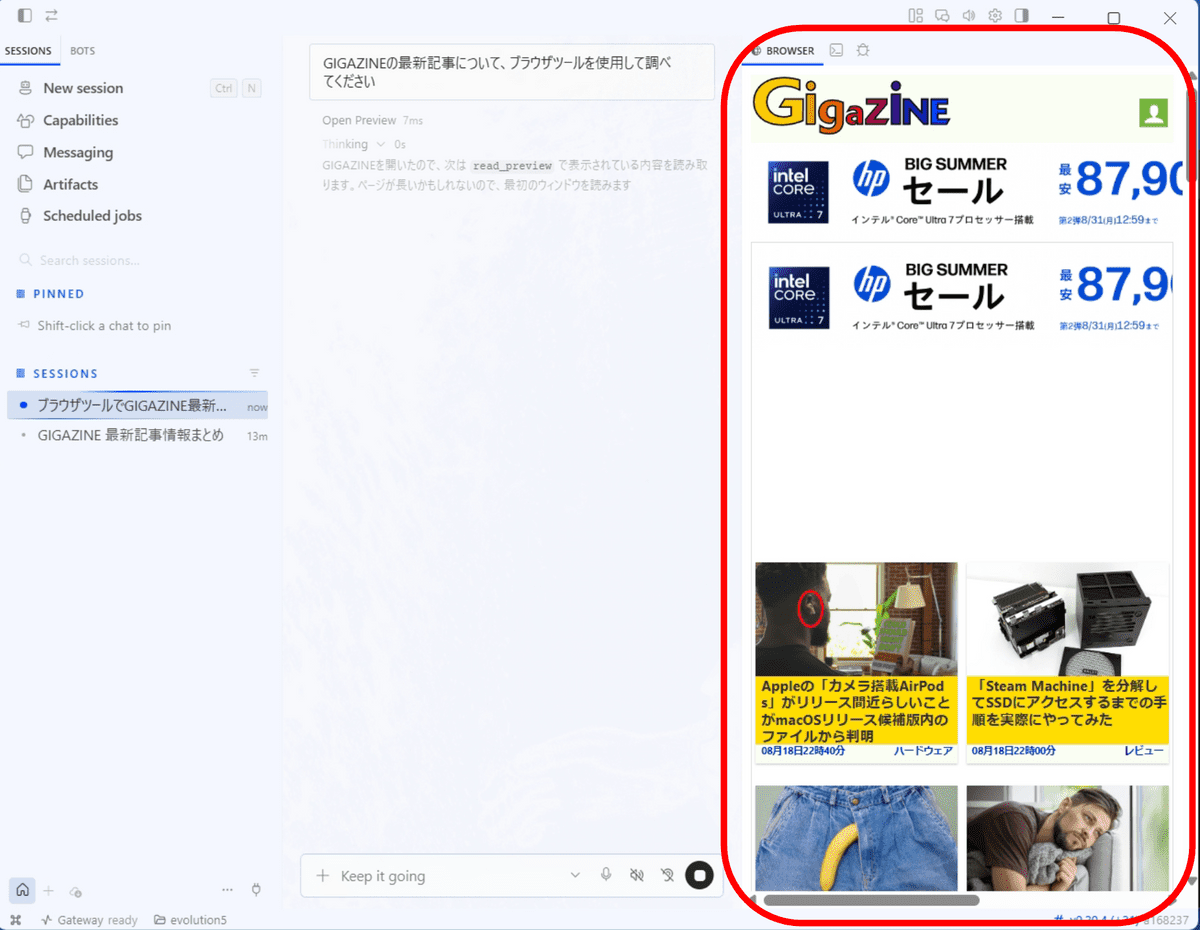Select the GIGAZINE 最新記事情報まとめ session
1200x930 pixels.
(138, 436)
